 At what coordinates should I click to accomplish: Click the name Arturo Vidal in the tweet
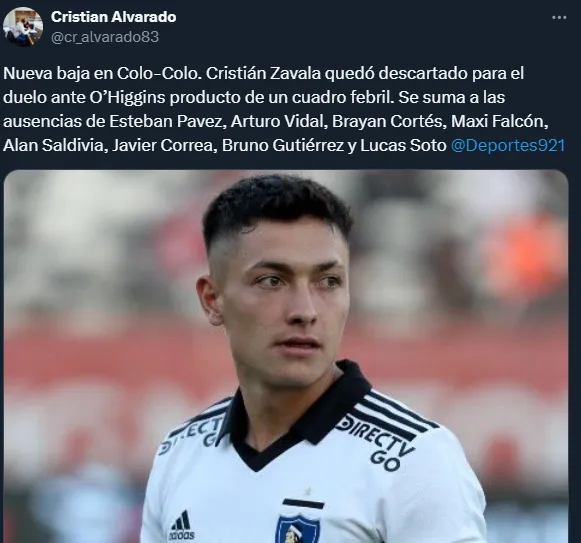pyautogui.click(x=277, y=121)
